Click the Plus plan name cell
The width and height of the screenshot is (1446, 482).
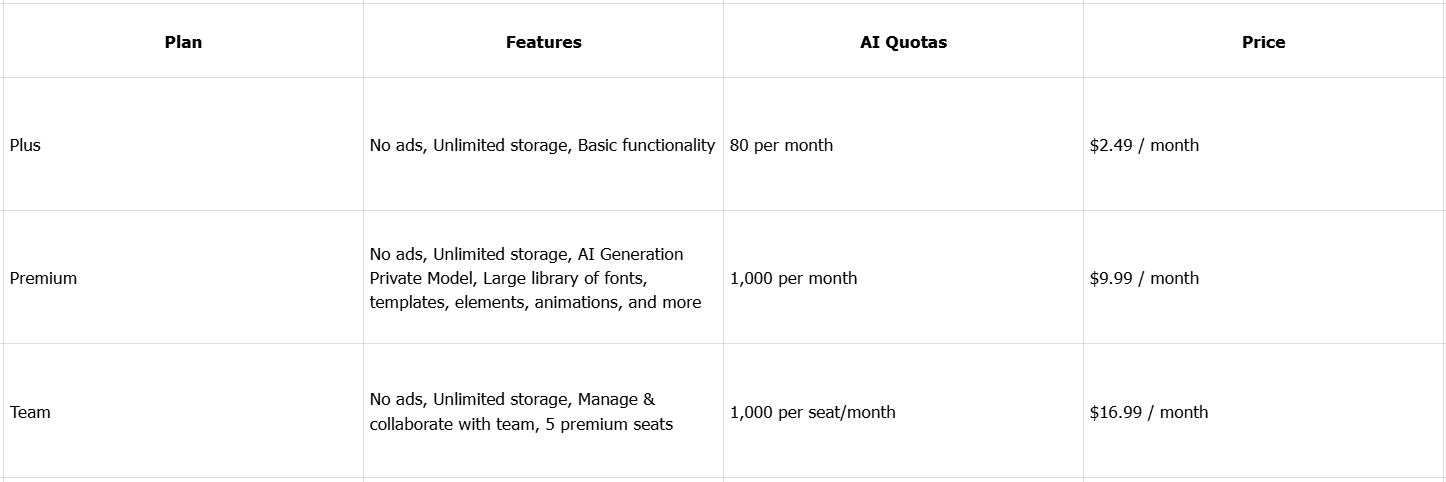point(26,145)
